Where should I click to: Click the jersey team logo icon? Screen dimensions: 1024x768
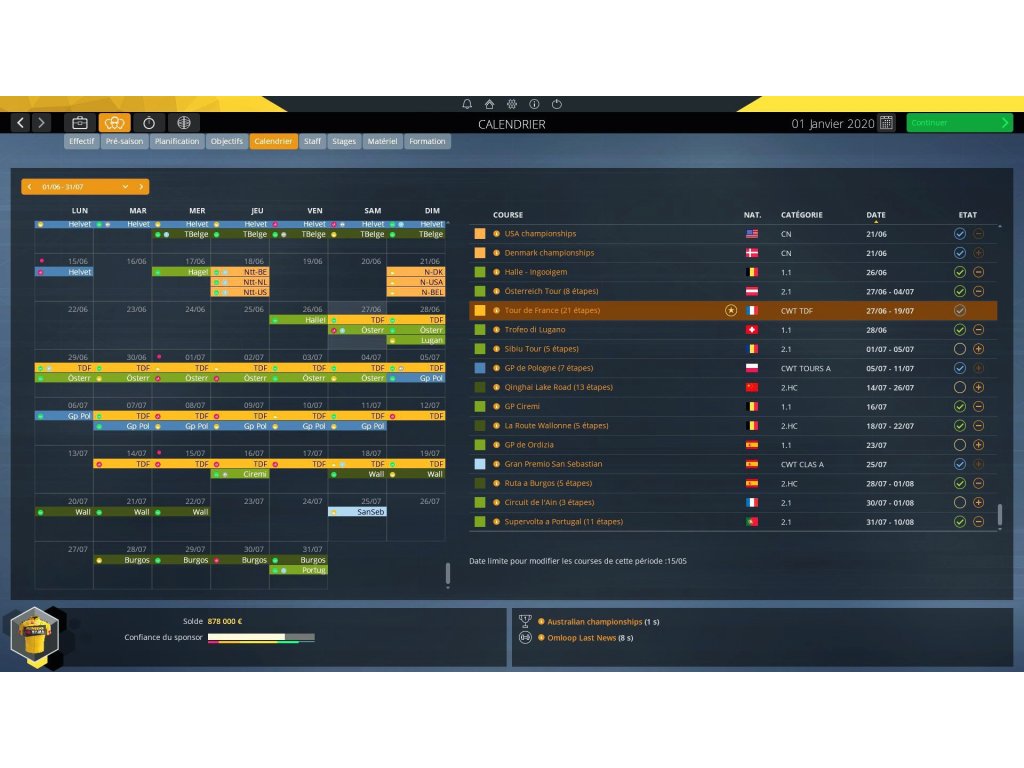33,636
